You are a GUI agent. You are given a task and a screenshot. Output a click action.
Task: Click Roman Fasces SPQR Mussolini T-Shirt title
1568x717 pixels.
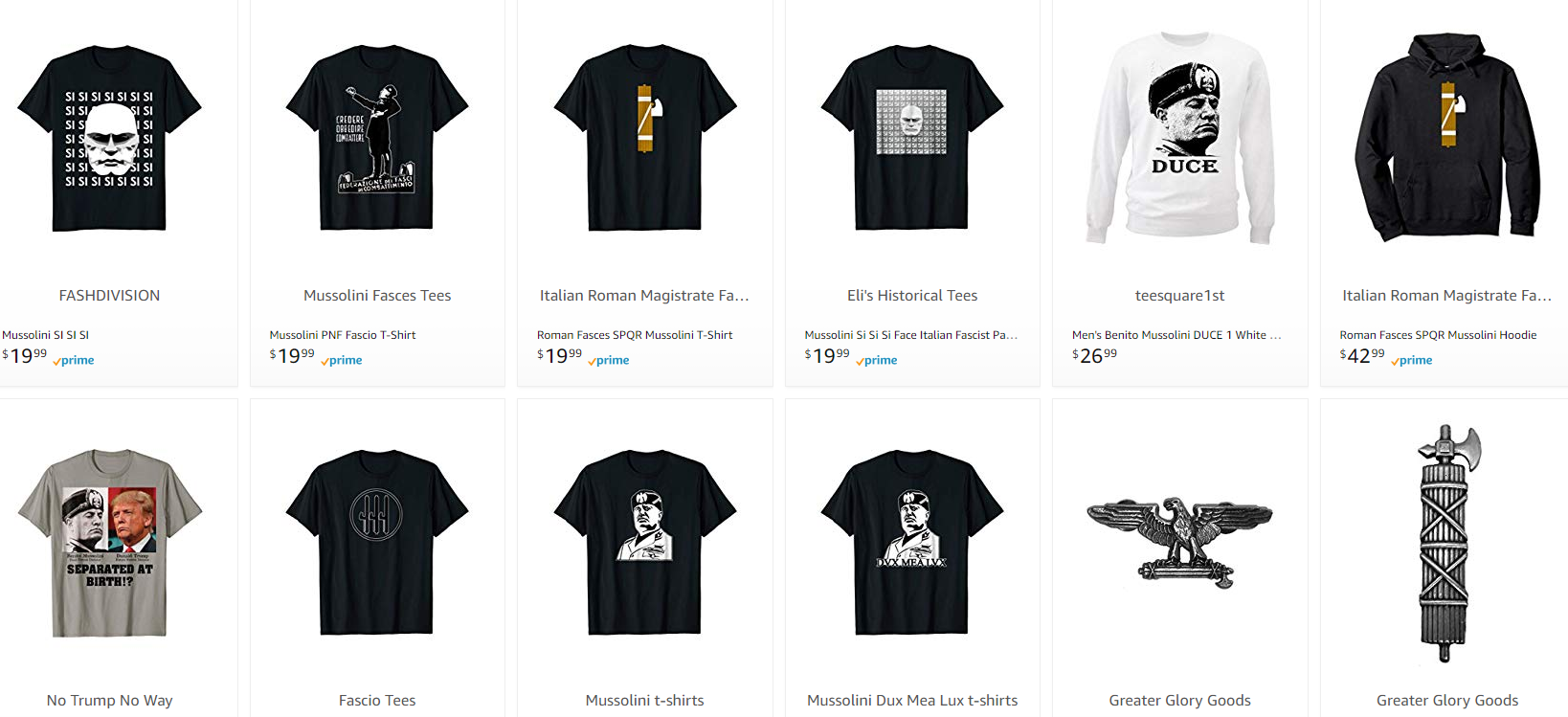[x=635, y=335]
